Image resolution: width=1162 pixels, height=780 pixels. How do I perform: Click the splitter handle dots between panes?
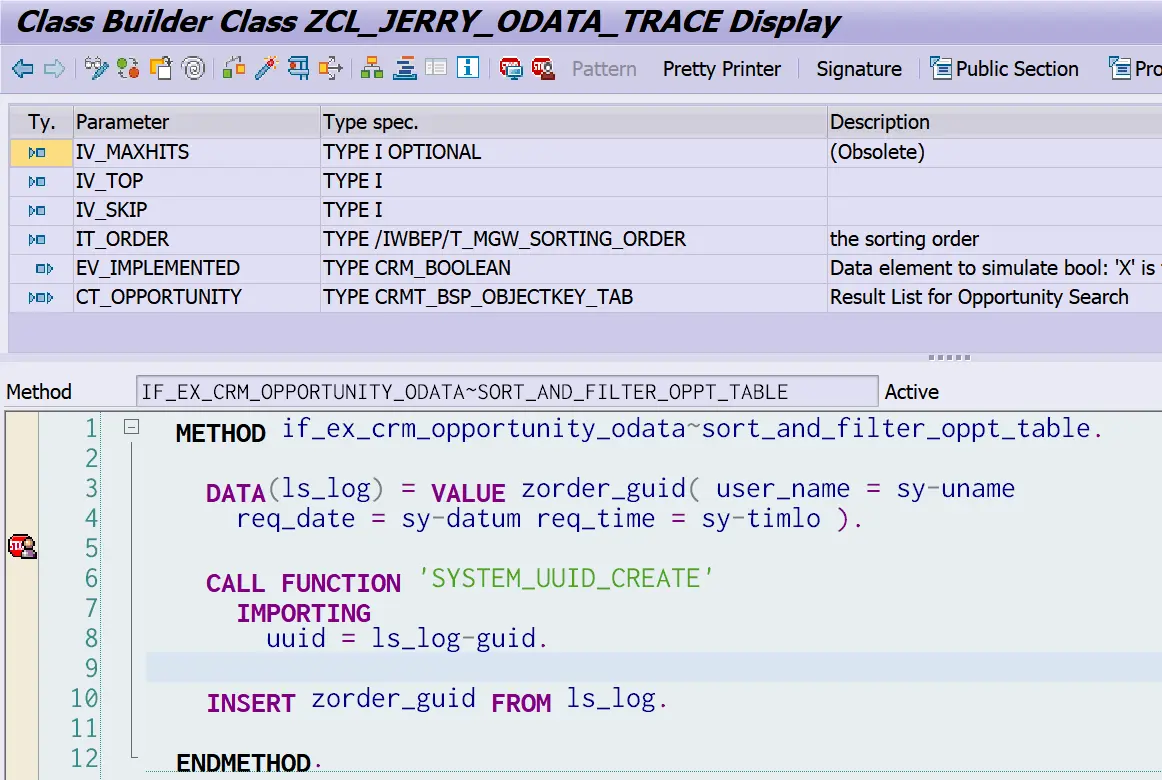[x=949, y=357]
